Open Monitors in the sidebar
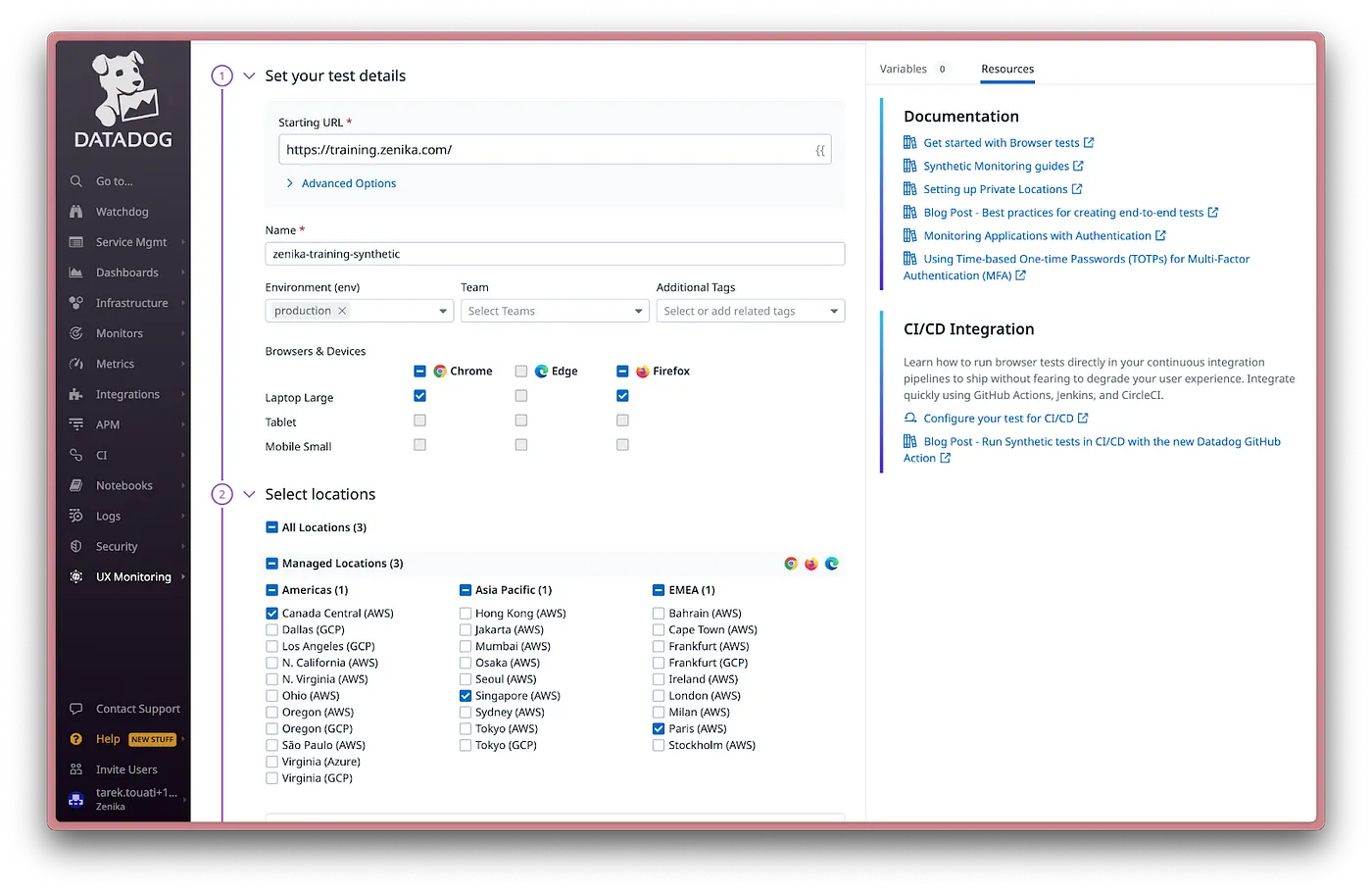Image resolution: width=1372 pixels, height=893 pixels. (120, 333)
